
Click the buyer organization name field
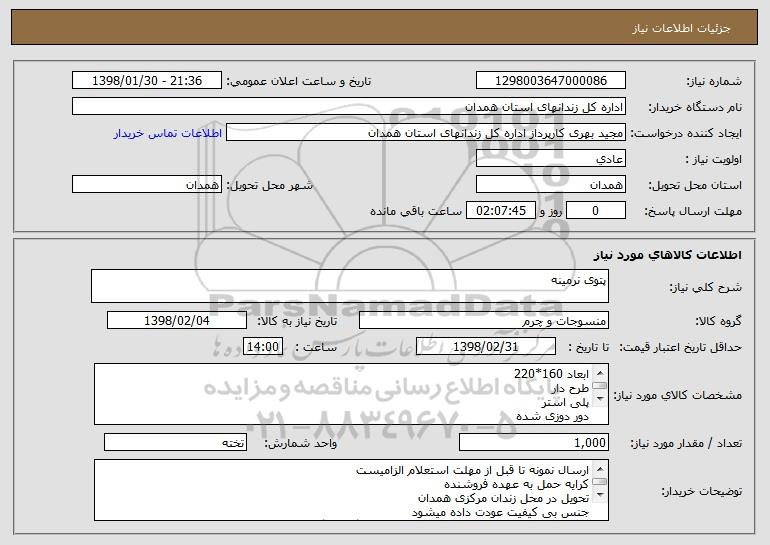click(x=349, y=107)
